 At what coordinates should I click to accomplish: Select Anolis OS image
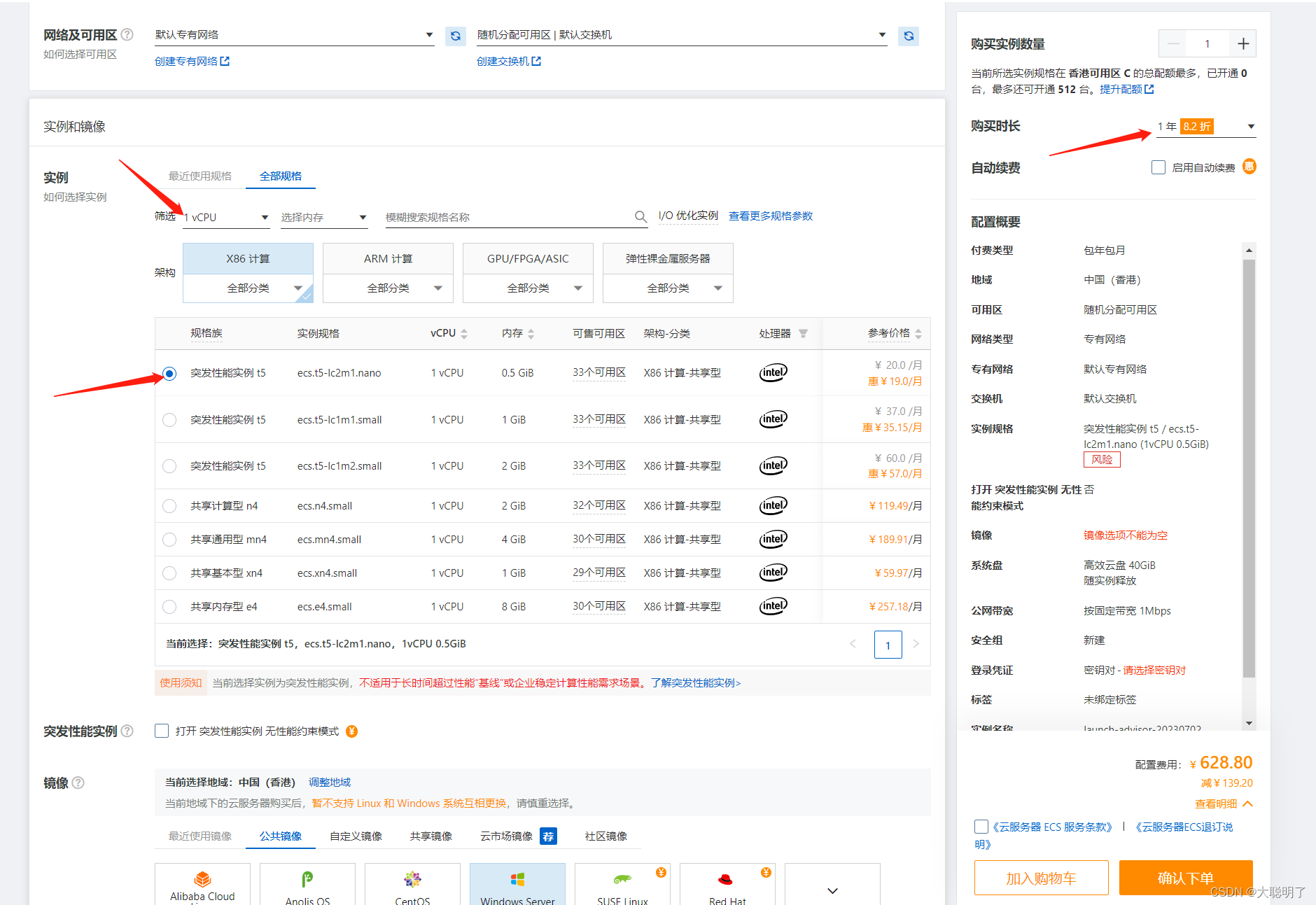click(x=307, y=884)
